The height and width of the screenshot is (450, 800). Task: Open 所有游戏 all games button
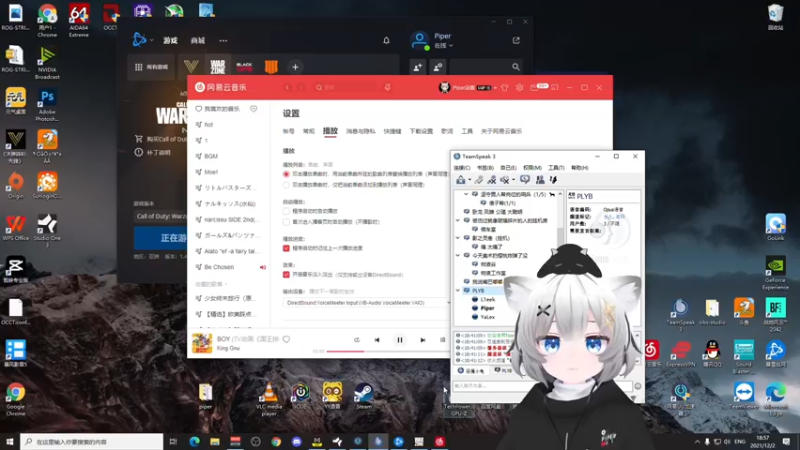click(152, 67)
